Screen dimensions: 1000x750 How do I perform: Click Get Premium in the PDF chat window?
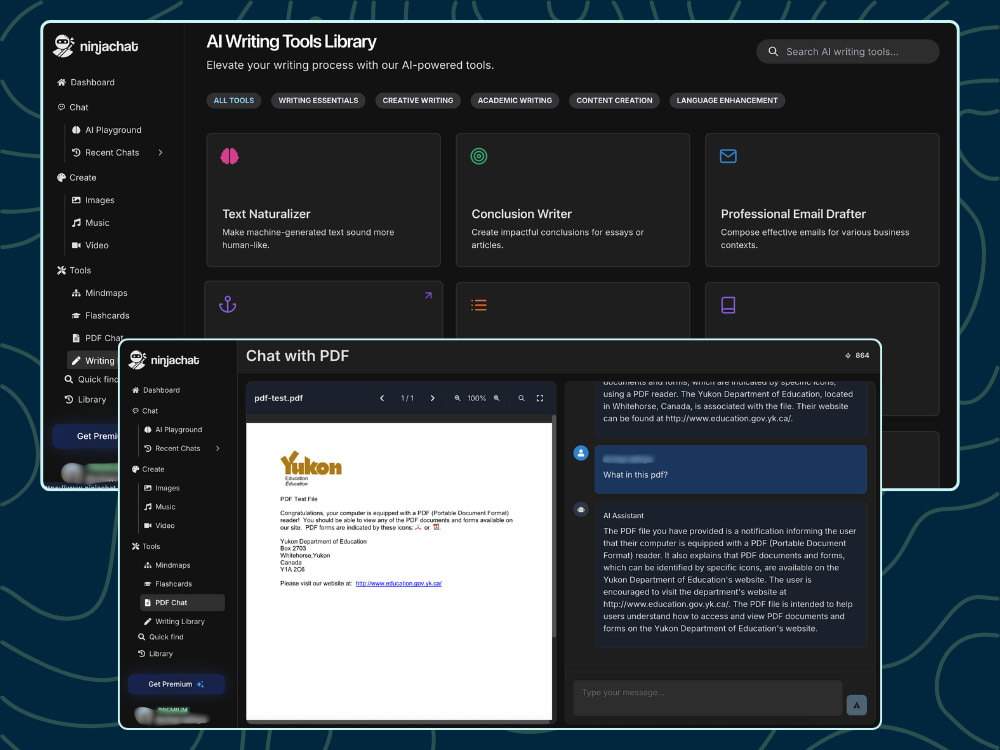point(176,684)
